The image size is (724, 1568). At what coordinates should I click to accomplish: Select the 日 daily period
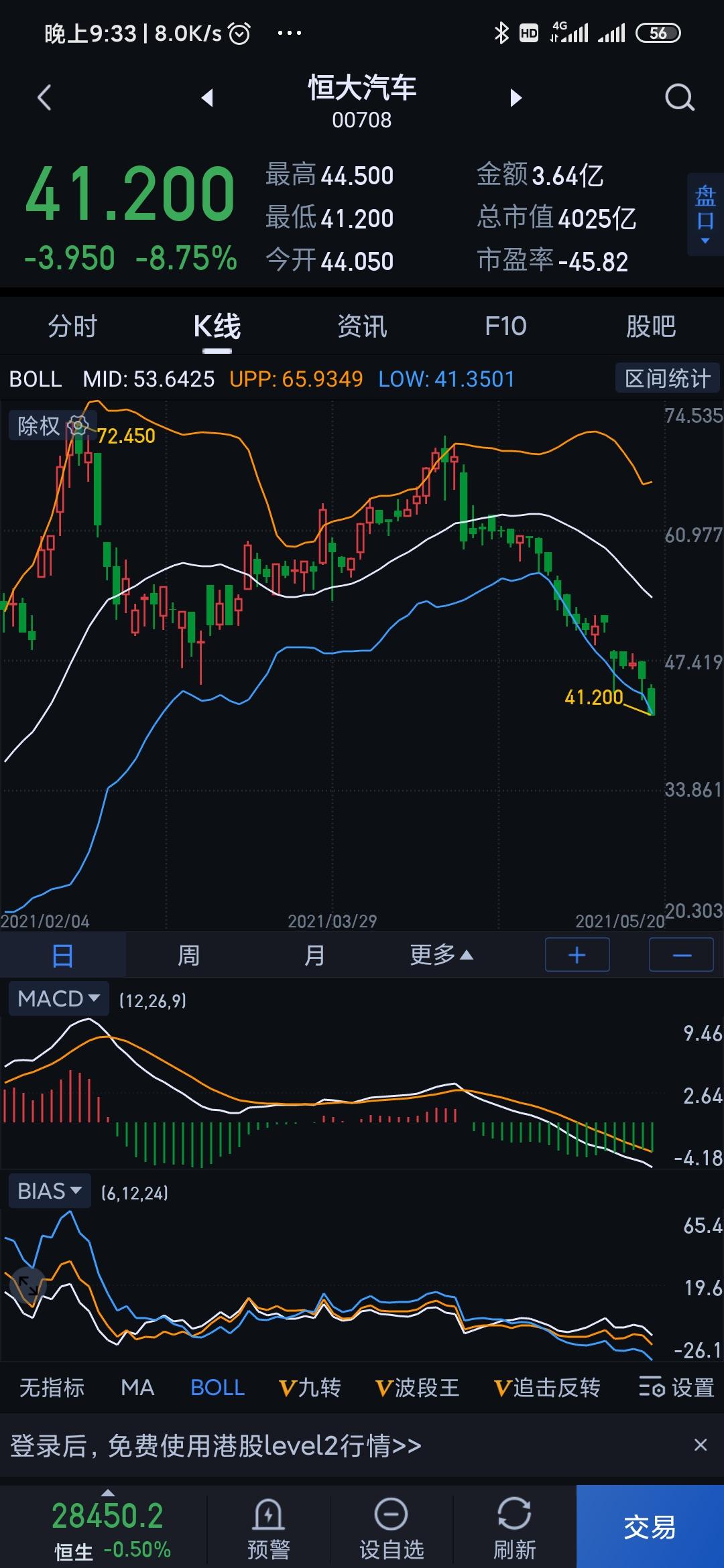63,955
